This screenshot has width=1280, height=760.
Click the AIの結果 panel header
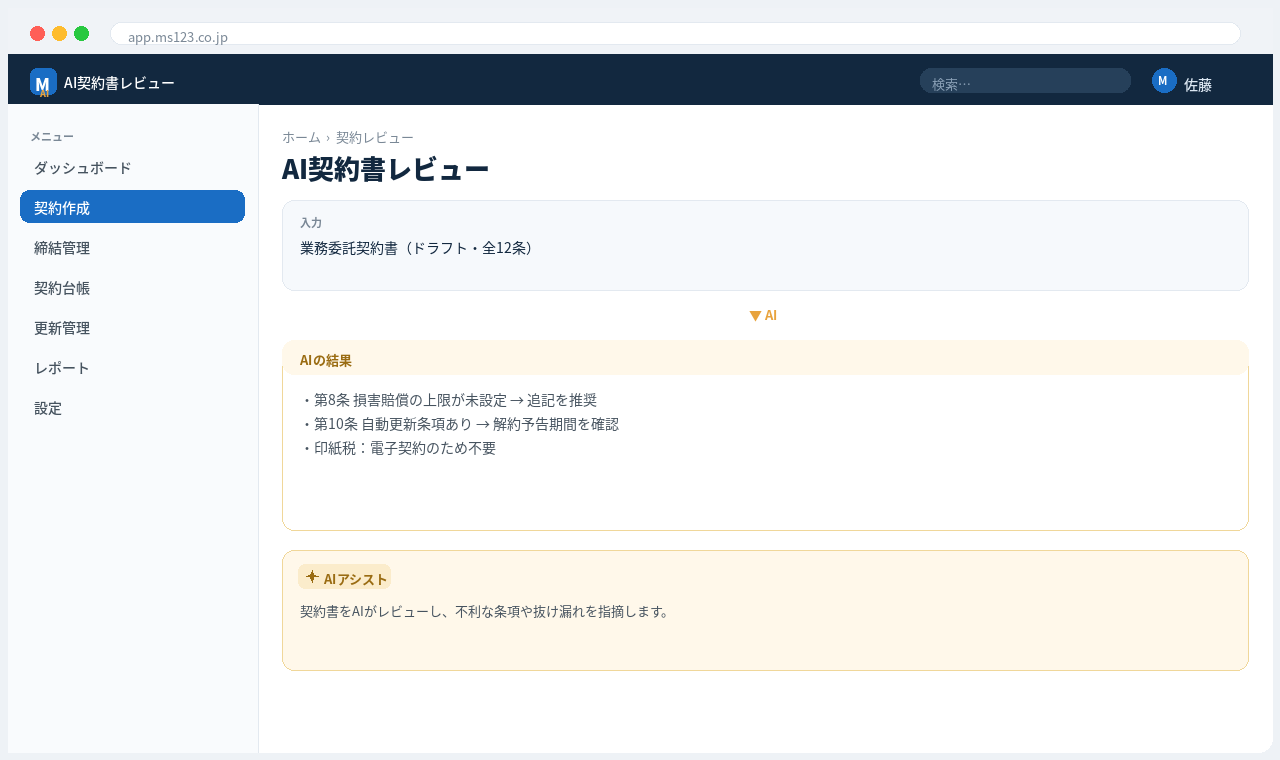pyautogui.click(x=765, y=359)
